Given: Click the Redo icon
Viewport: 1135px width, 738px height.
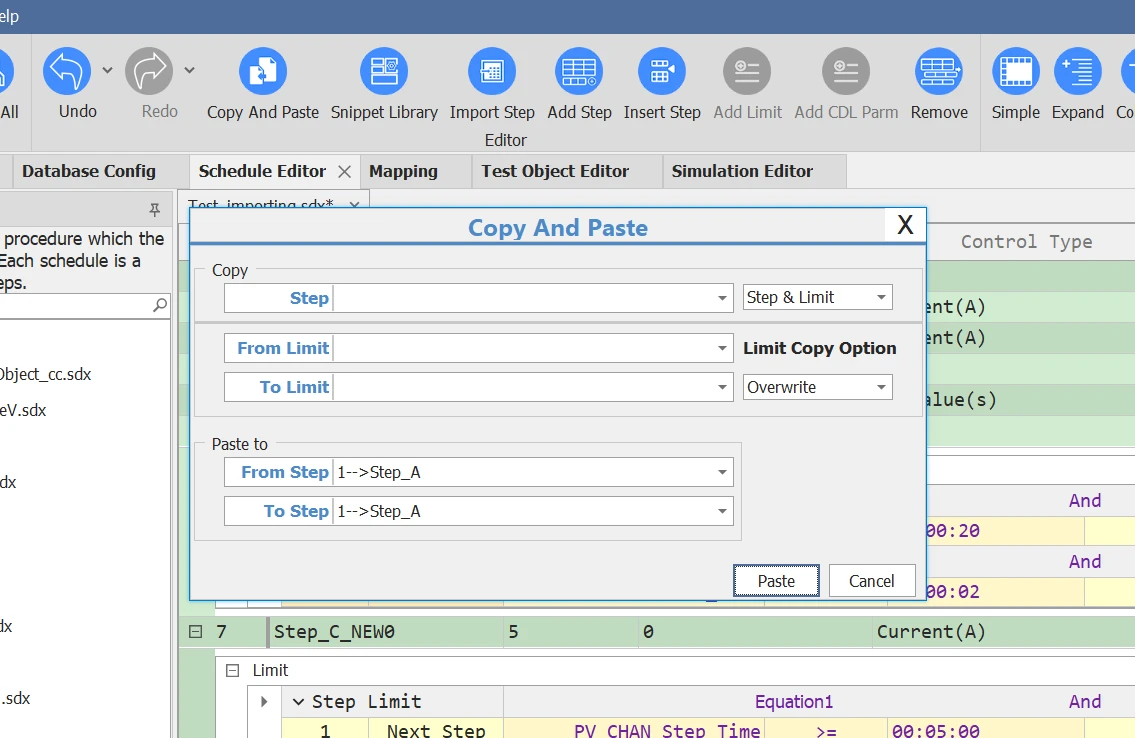Looking at the screenshot, I should (149, 71).
